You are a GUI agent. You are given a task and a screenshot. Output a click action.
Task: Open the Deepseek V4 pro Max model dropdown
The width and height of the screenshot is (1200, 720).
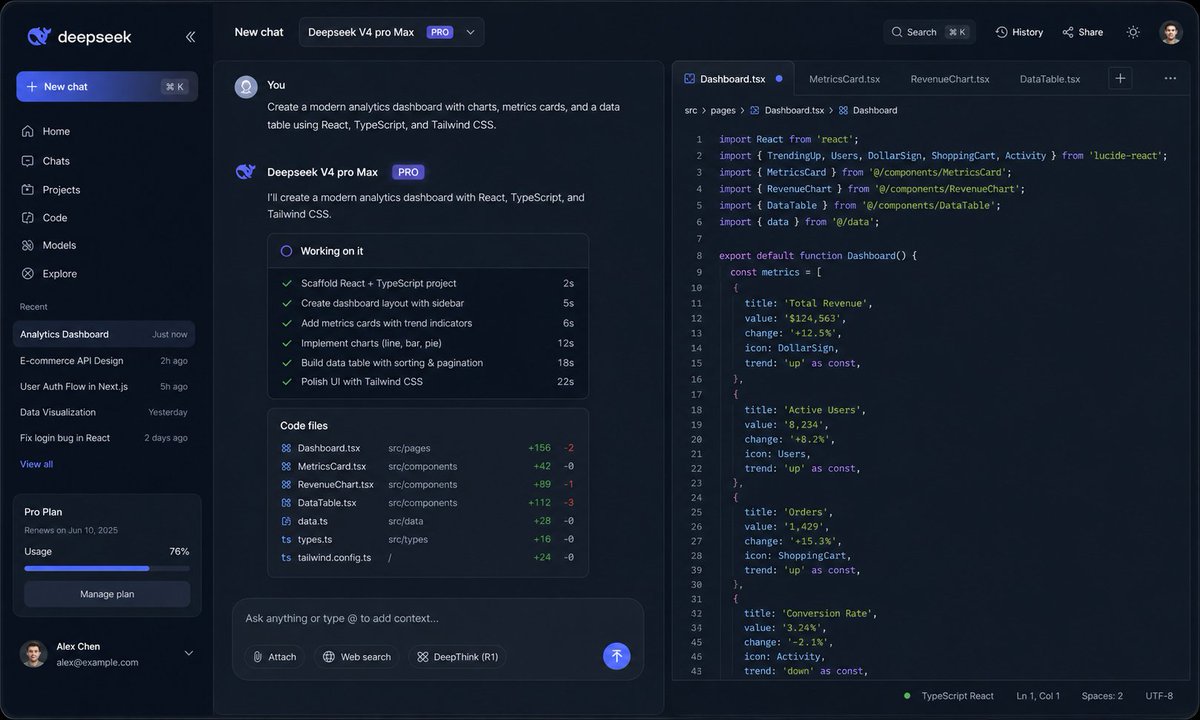[391, 32]
